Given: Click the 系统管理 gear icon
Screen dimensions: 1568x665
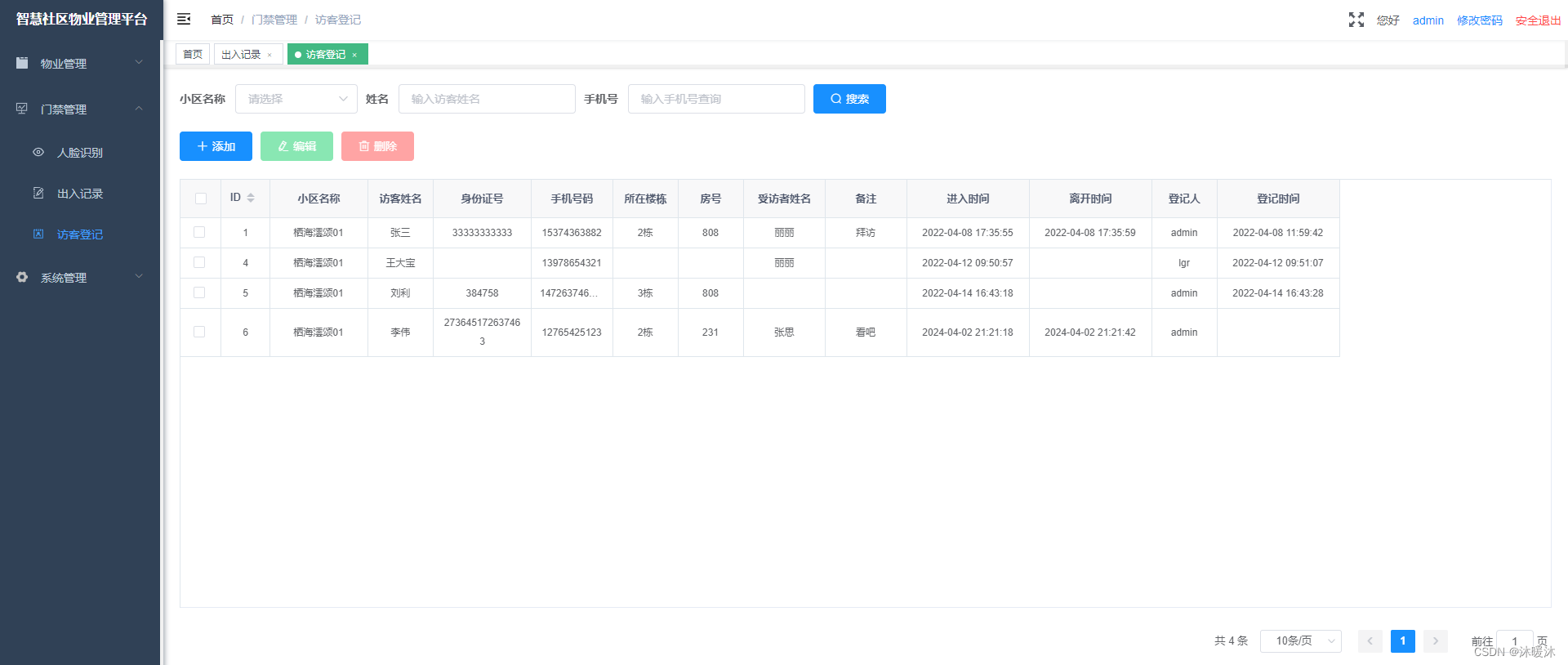Looking at the screenshot, I should [x=22, y=277].
